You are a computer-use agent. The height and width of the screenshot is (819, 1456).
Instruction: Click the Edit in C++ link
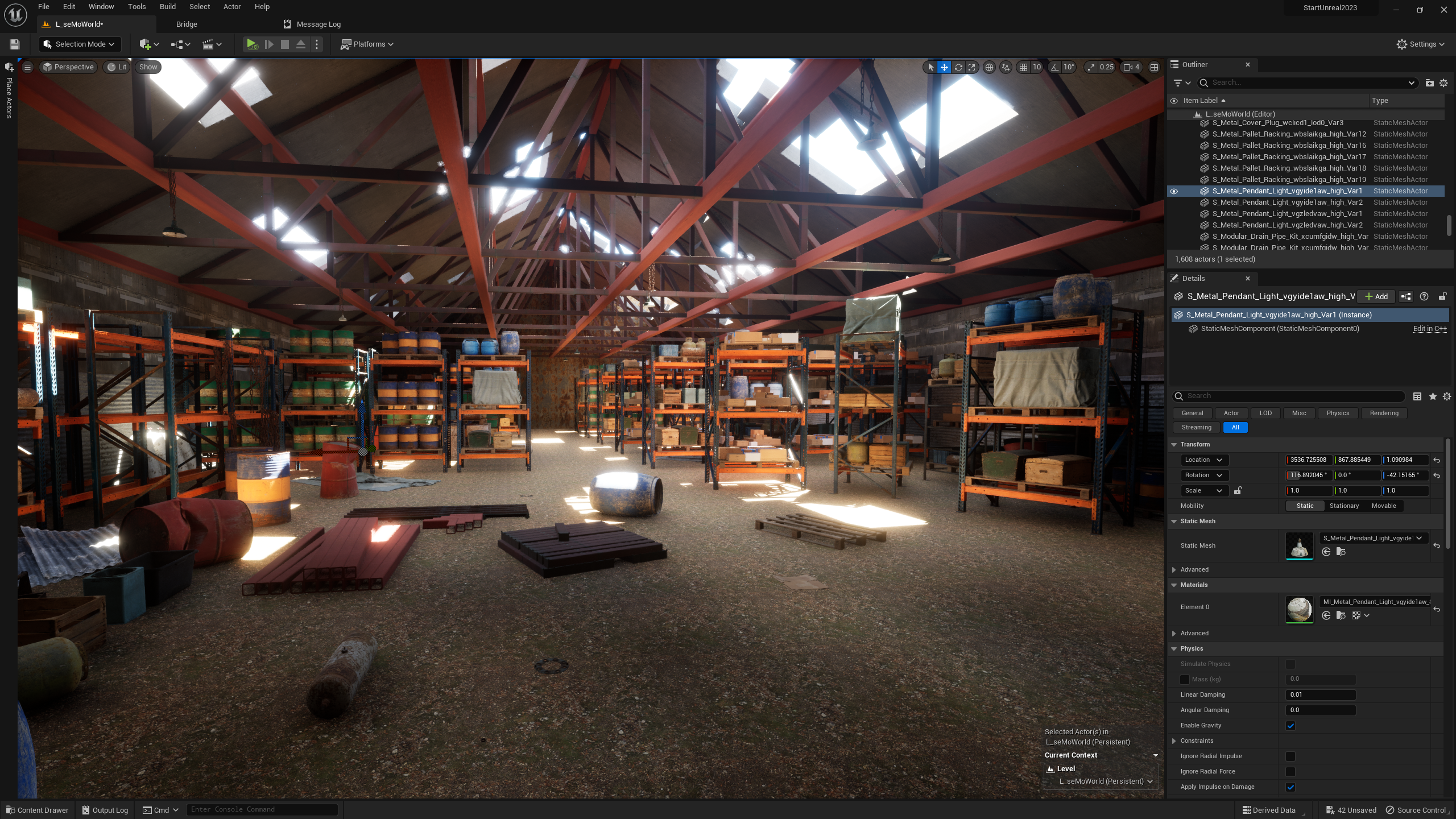[x=1429, y=329]
